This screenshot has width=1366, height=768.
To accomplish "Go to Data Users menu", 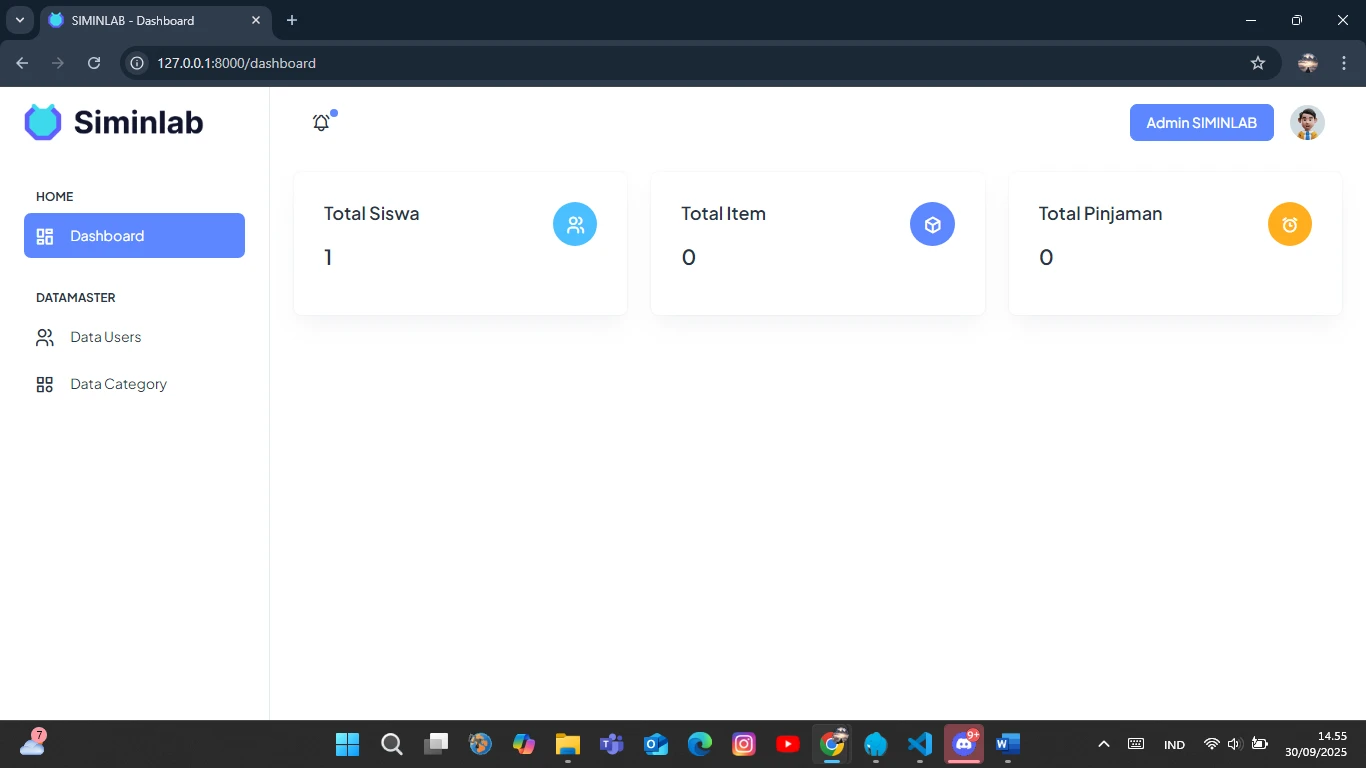I will [105, 337].
